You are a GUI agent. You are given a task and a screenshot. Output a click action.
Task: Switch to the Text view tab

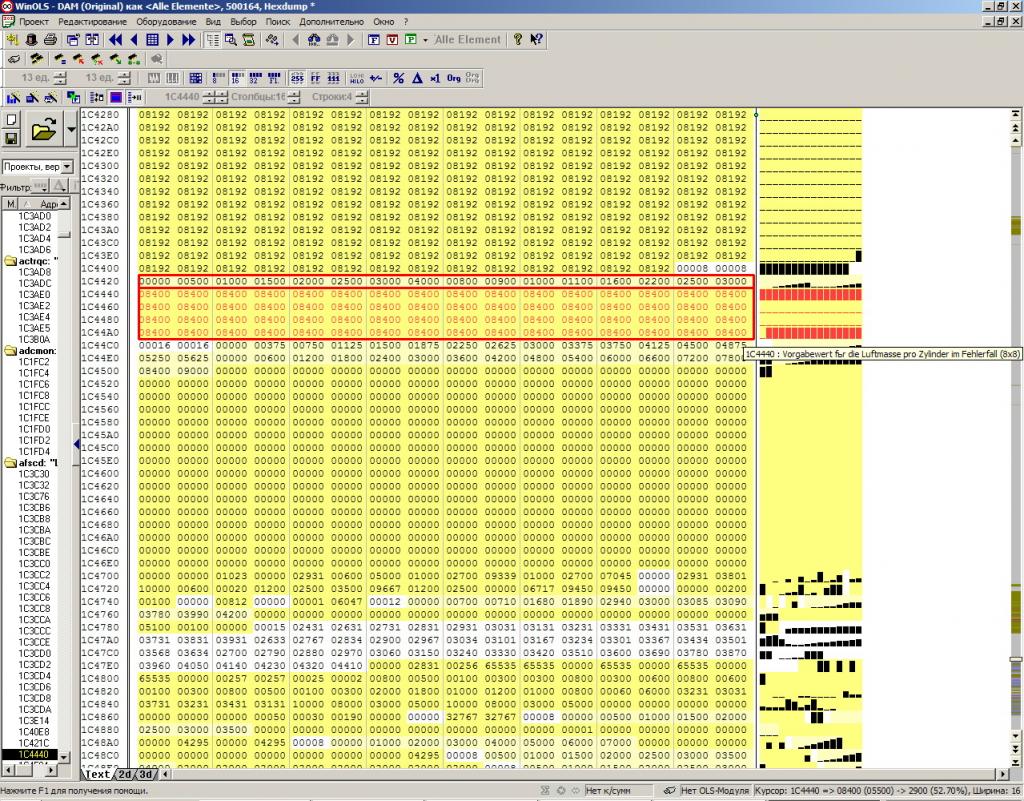[97, 774]
